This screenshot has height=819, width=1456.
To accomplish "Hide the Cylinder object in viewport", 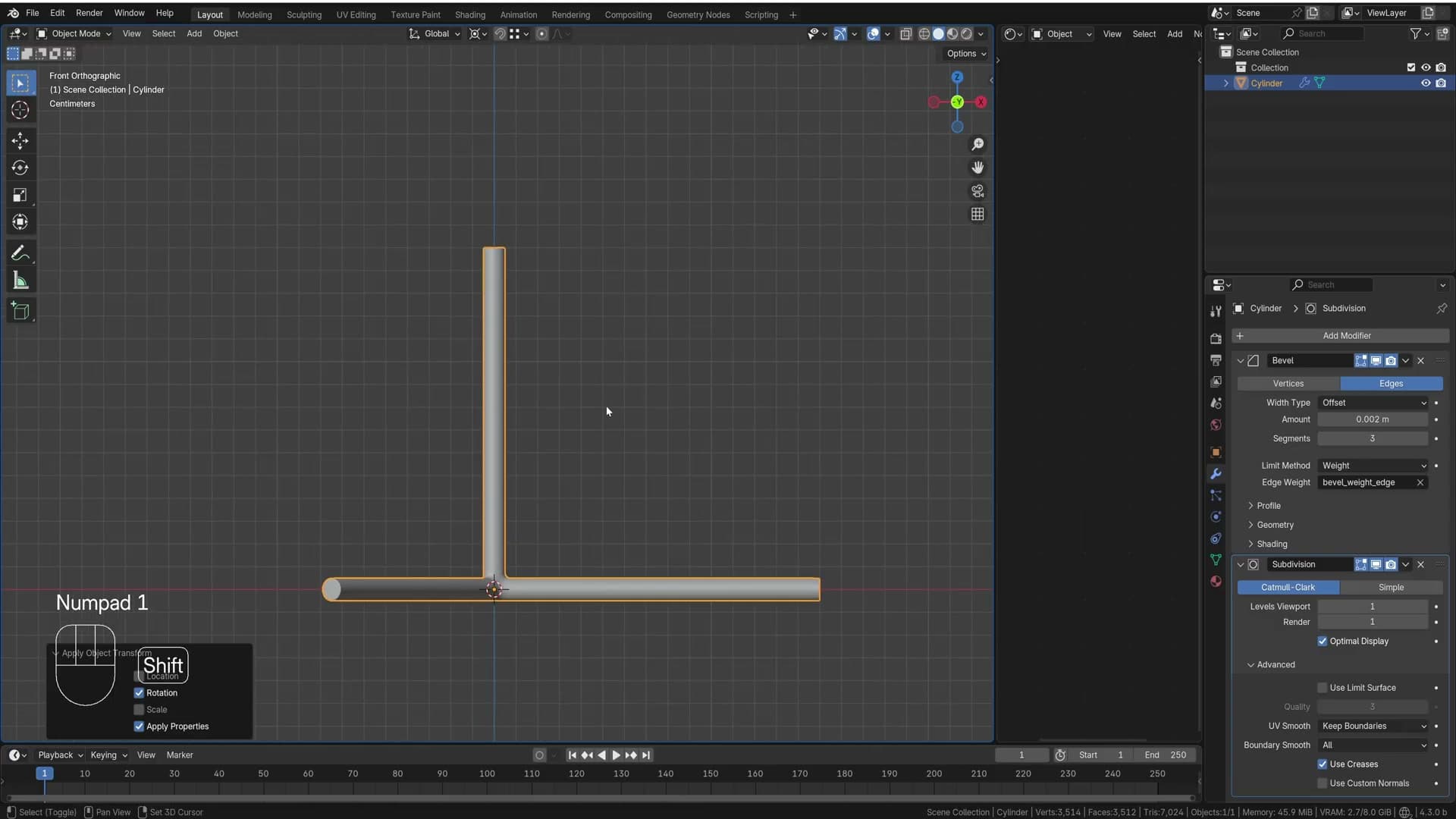I will tap(1426, 83).
